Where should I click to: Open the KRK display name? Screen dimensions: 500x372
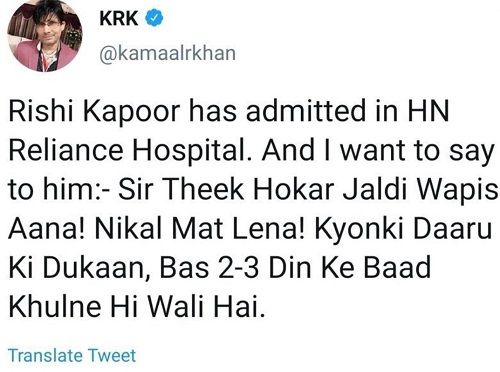coord(118,18)
